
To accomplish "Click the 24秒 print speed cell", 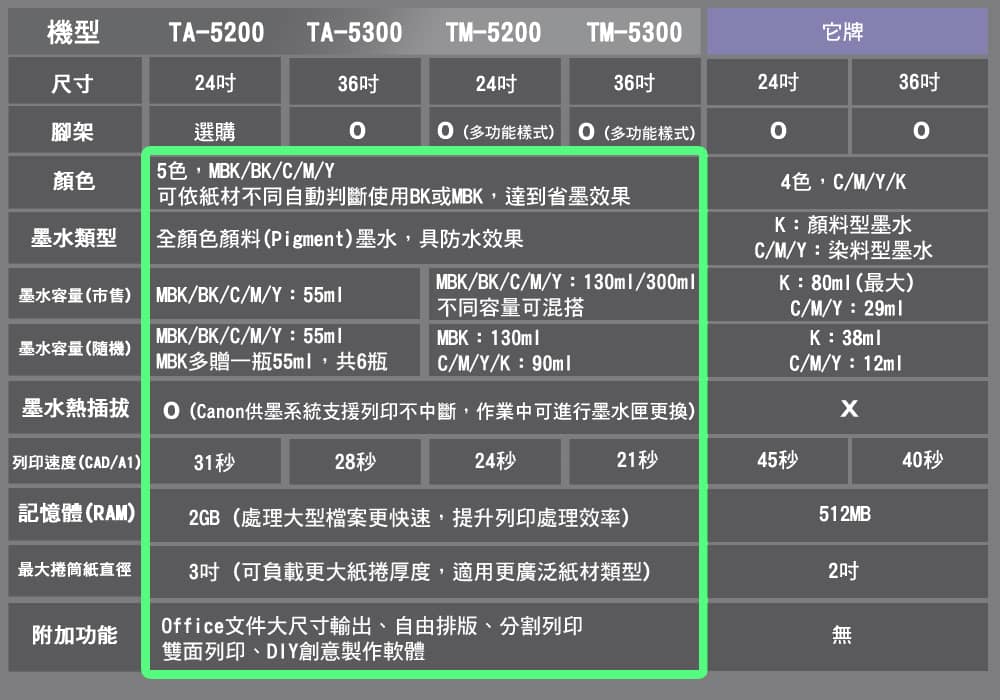I will click(x=495, y=462).
